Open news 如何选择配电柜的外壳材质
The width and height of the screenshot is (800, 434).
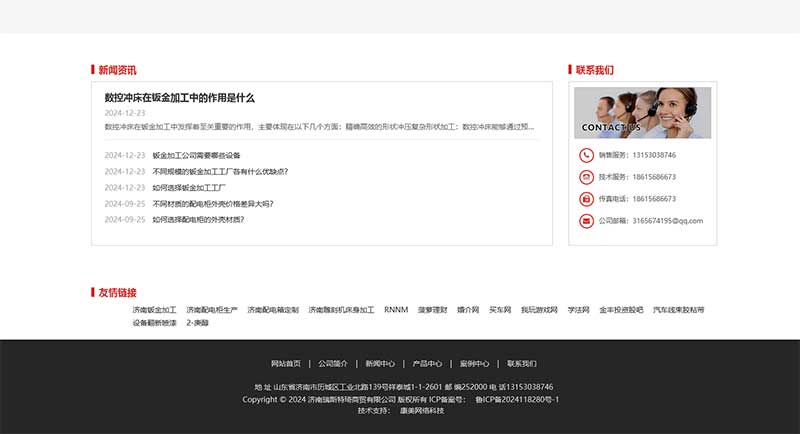(x=198, y=220)
